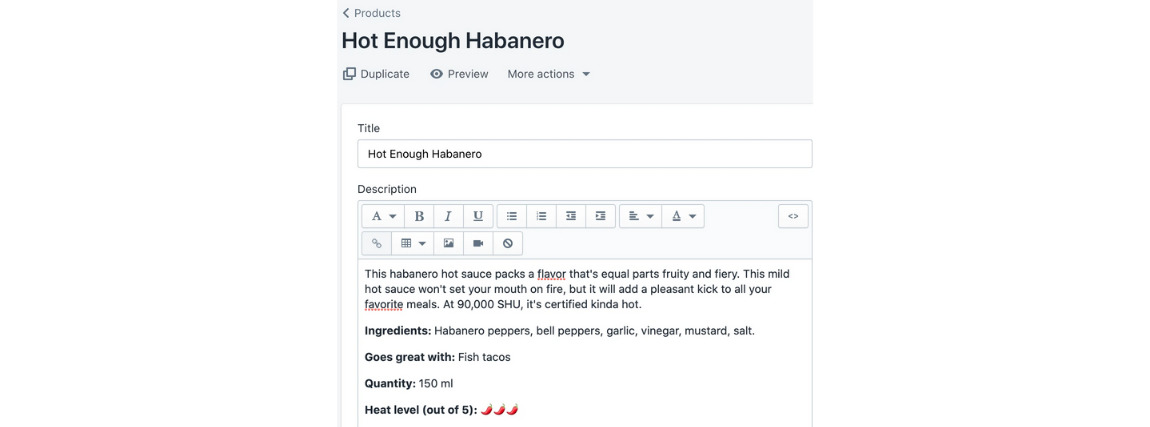This screenshot has height=427, width=1150.
Task: Insert a bulleted list
Action: coord(512,216)
